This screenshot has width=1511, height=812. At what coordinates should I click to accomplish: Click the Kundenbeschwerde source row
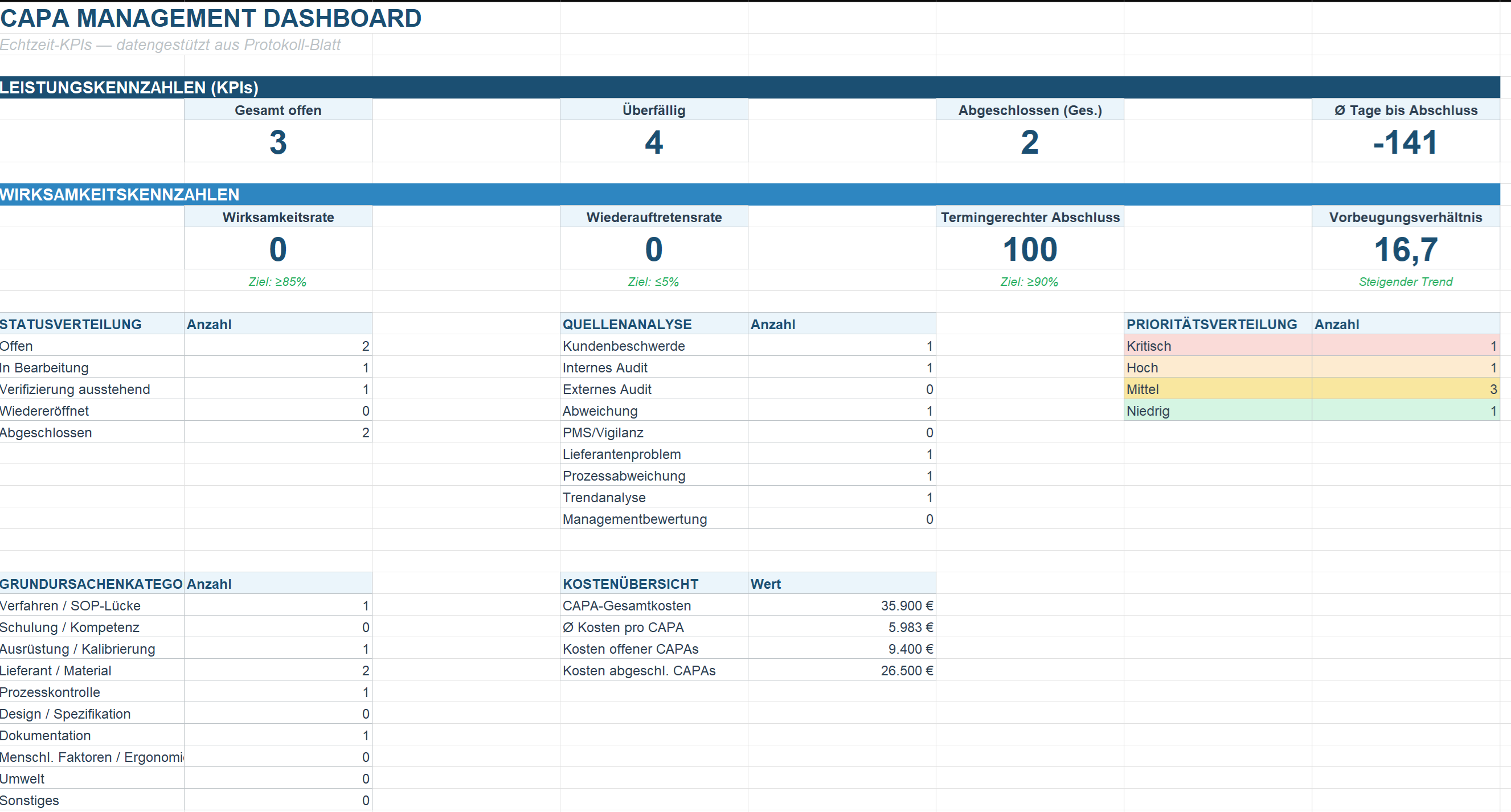[624, 346]
